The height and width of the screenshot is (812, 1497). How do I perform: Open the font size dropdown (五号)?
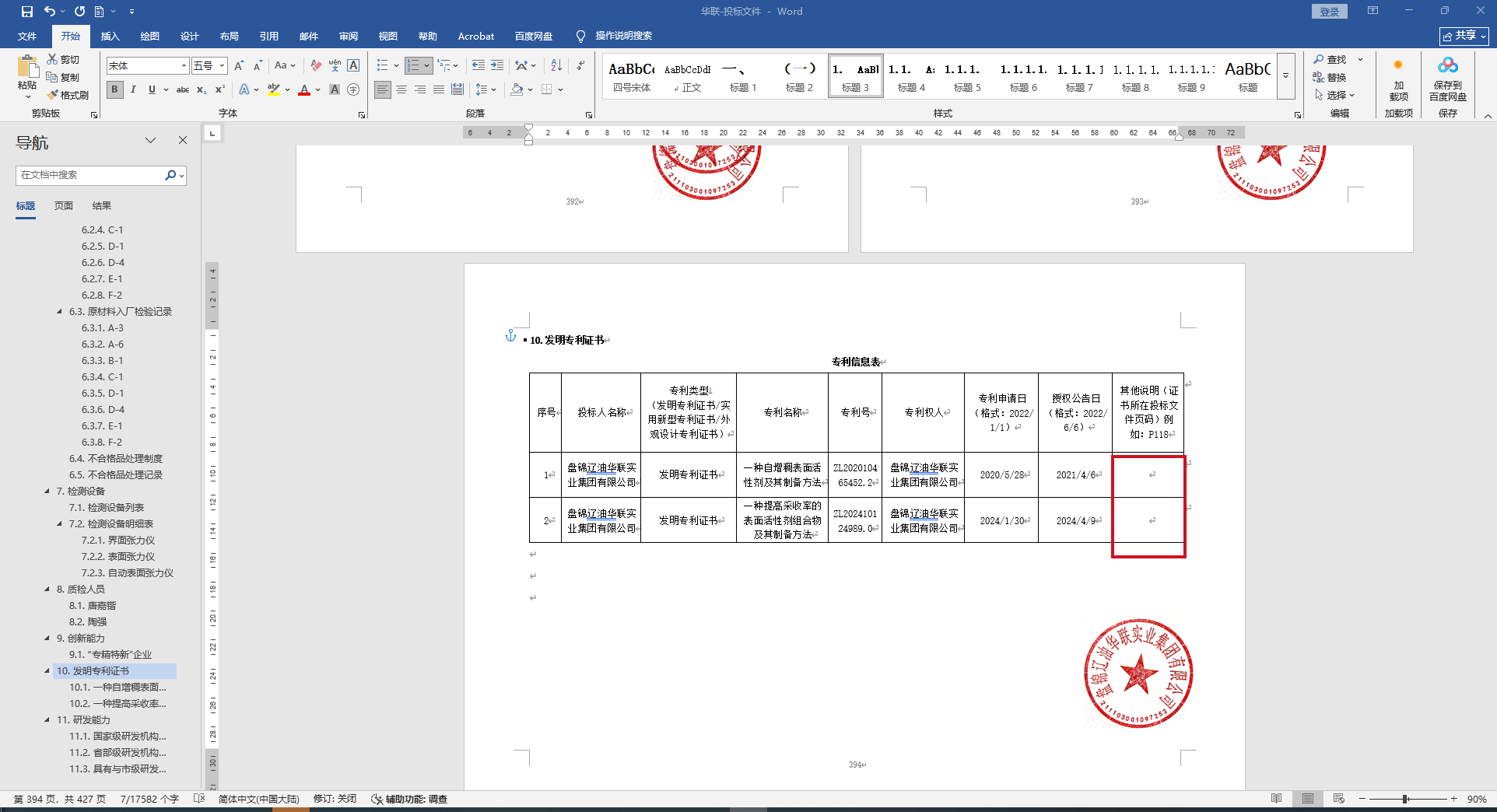(223, 65)
